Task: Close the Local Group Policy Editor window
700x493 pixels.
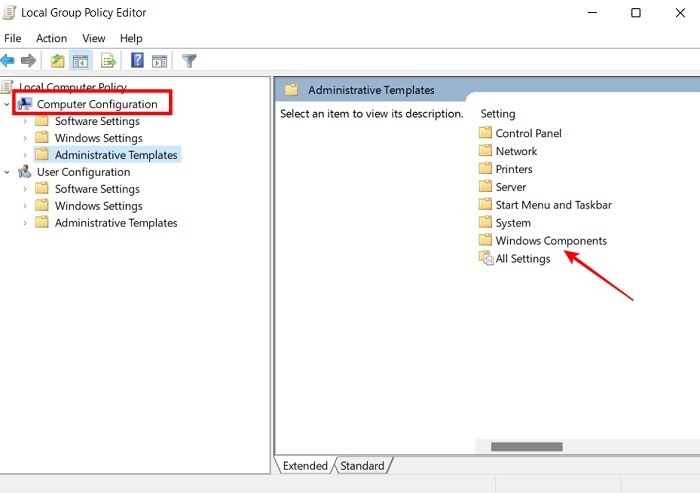Action: click(680, 13)
